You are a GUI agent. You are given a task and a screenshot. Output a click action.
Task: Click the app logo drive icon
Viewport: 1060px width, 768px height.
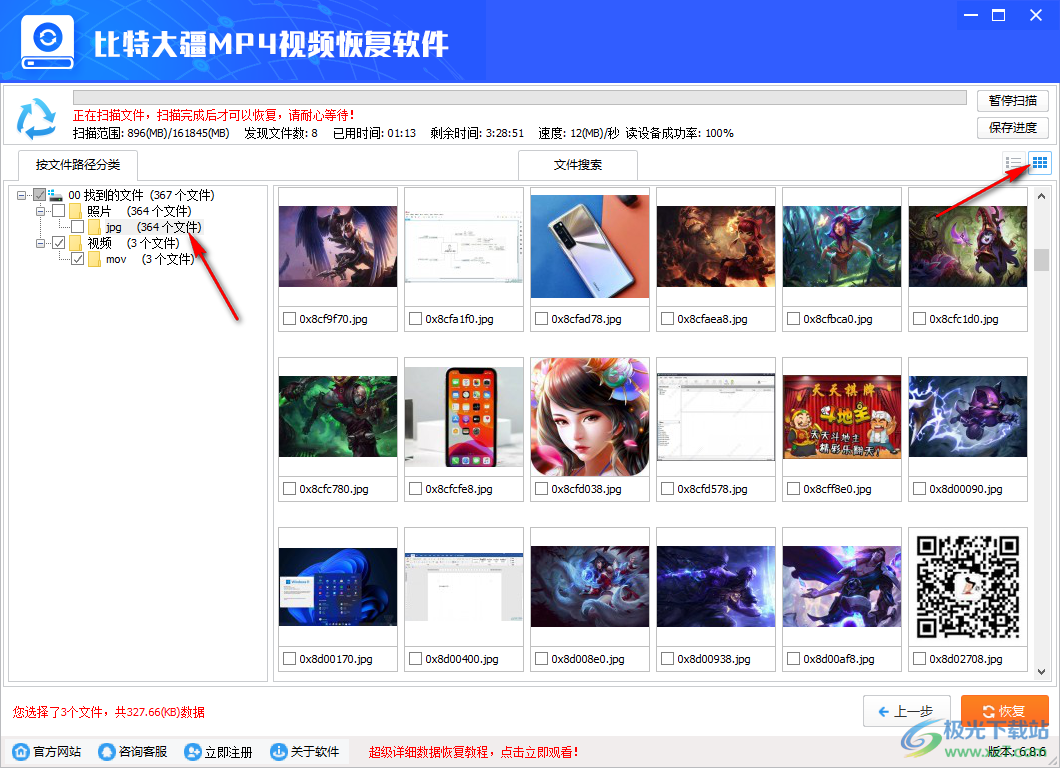(47, 42)
